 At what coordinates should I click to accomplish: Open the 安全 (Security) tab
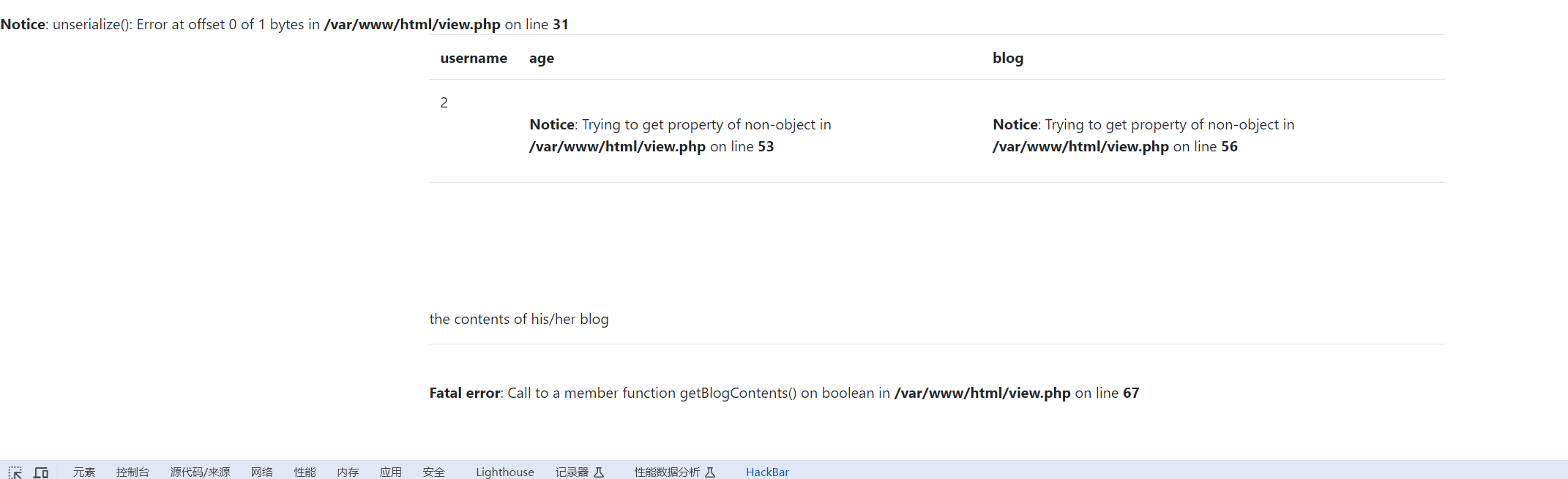click(434, 472)
